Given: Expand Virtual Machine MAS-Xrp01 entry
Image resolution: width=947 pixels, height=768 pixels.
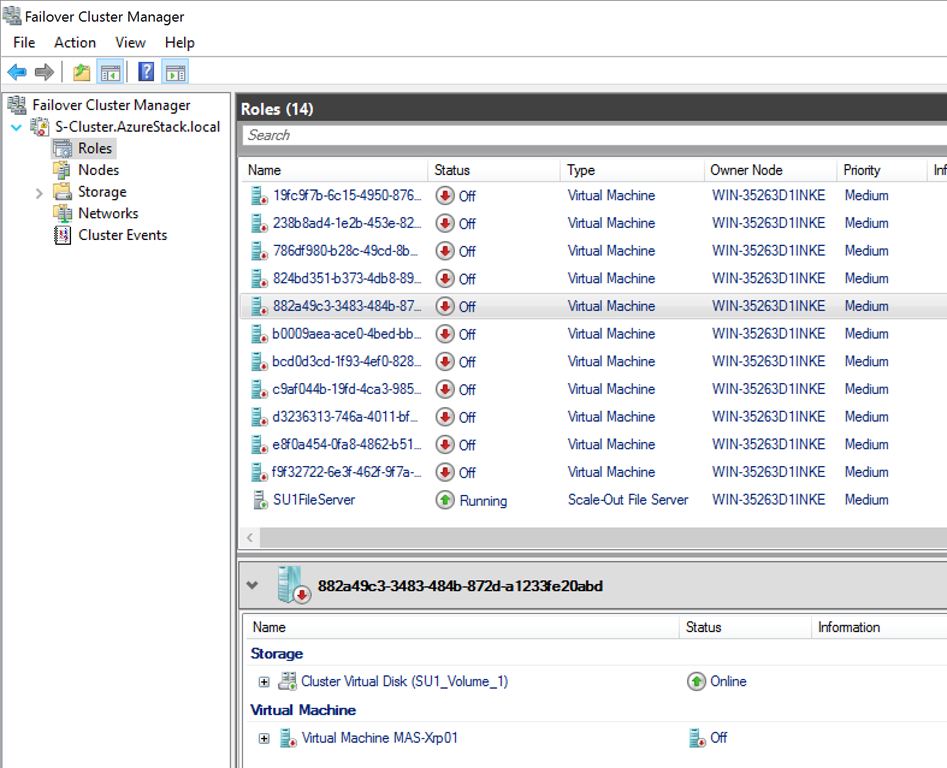Looking at the screenshot, I should [264, 738].
